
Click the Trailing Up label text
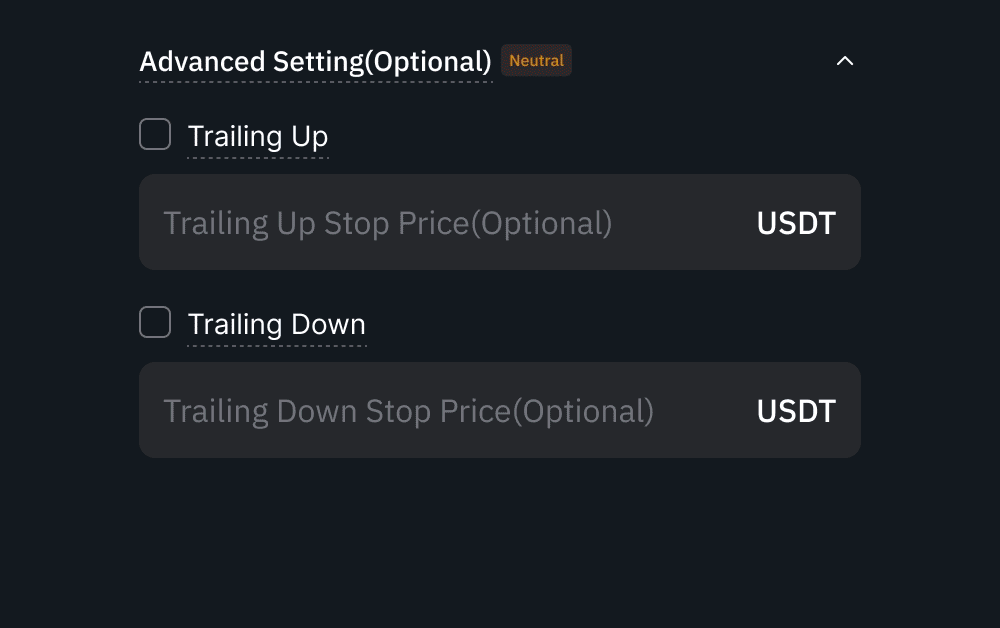pos(258,136)
